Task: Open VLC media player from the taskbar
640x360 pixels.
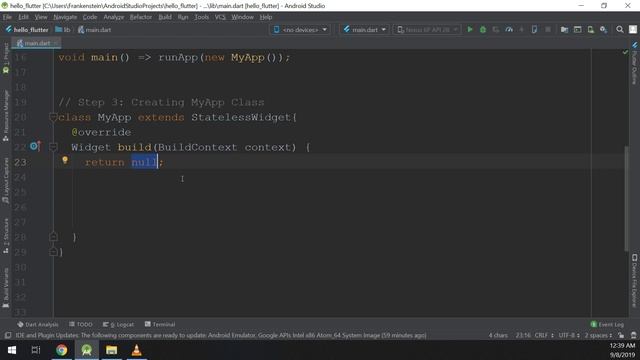Action: point(136,350)
